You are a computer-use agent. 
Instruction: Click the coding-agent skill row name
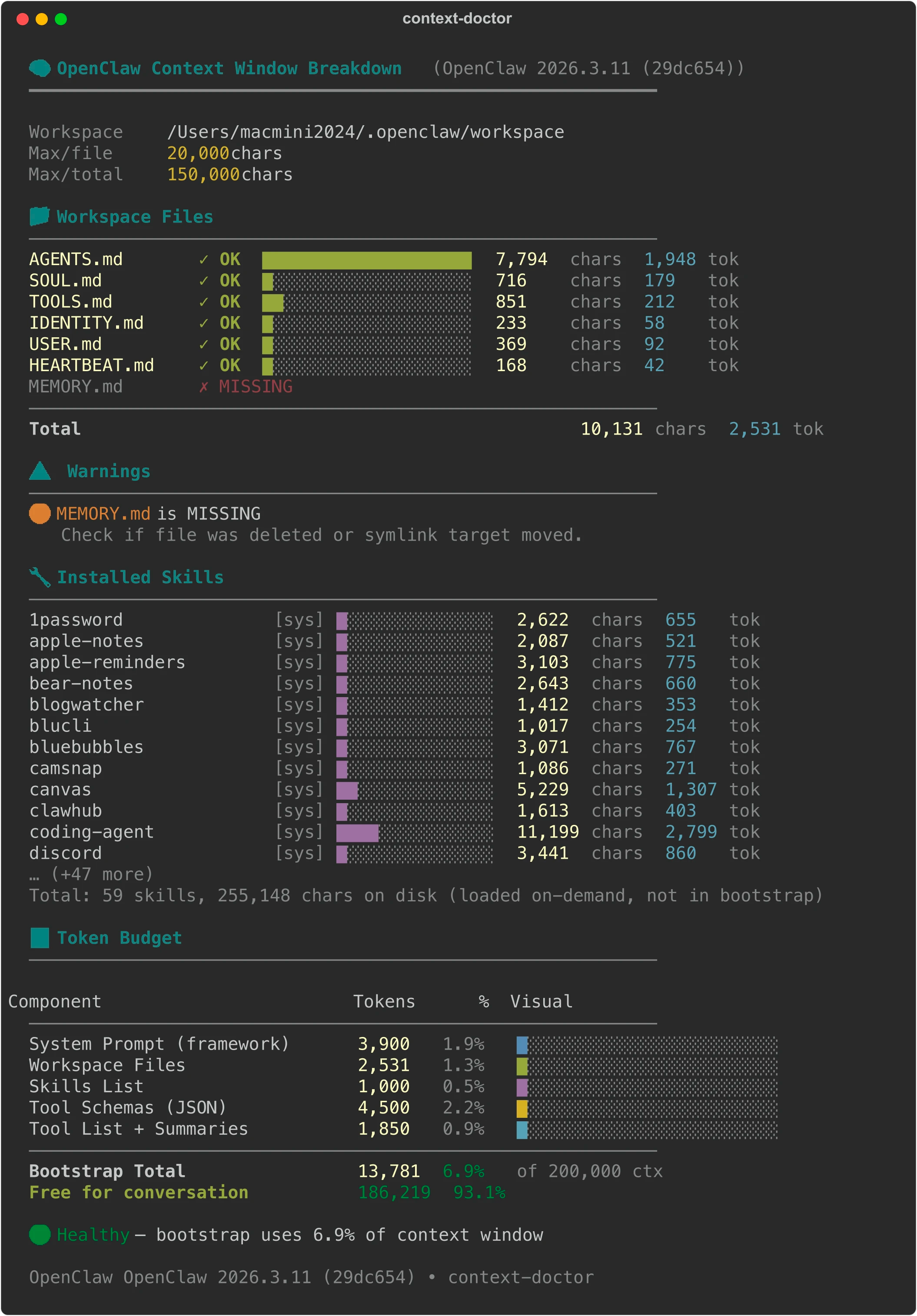(92, 832)
